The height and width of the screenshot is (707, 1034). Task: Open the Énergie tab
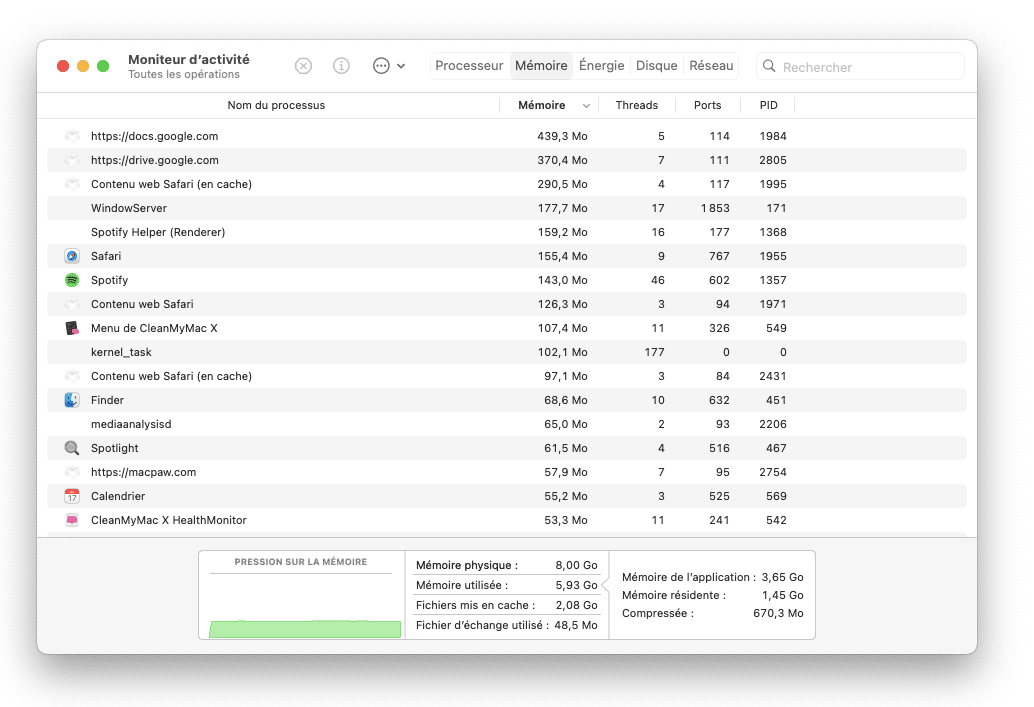(601, 66)
